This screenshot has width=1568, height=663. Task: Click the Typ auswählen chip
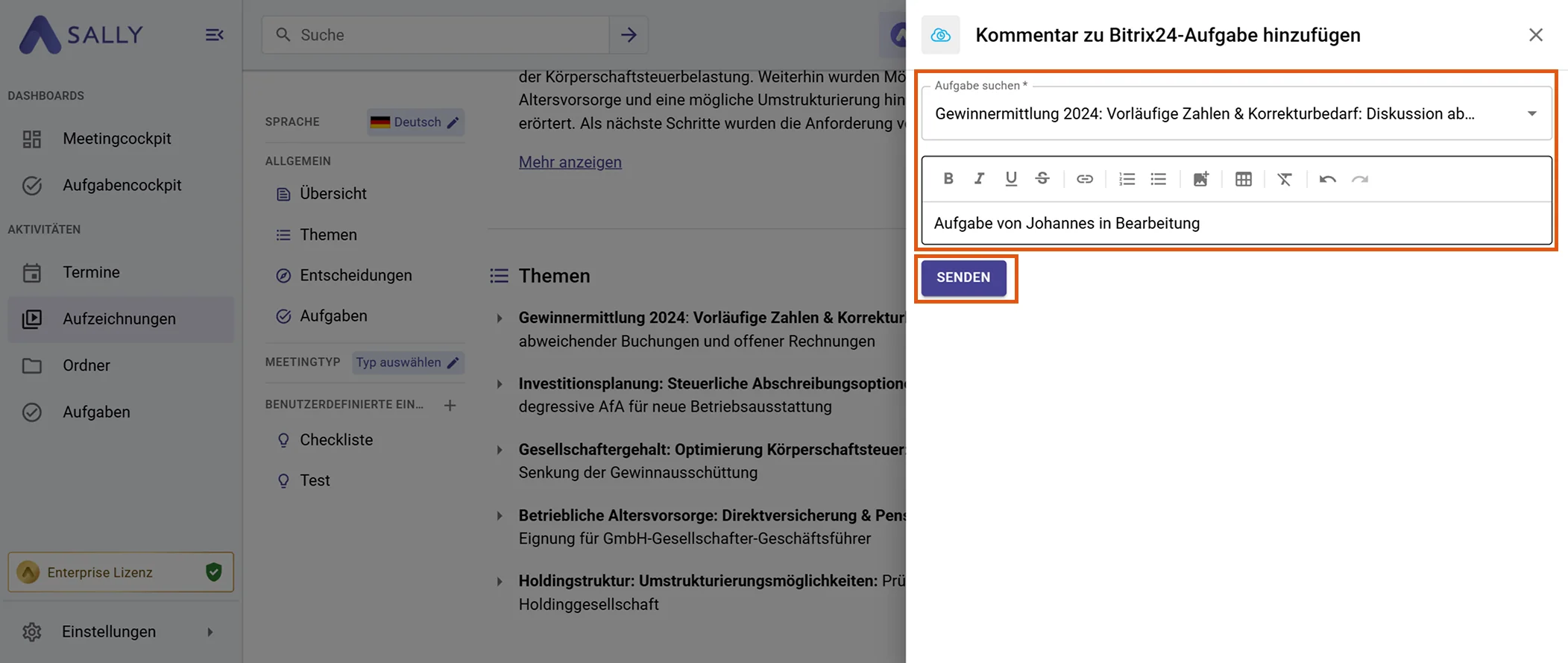(x=408, y=362)
